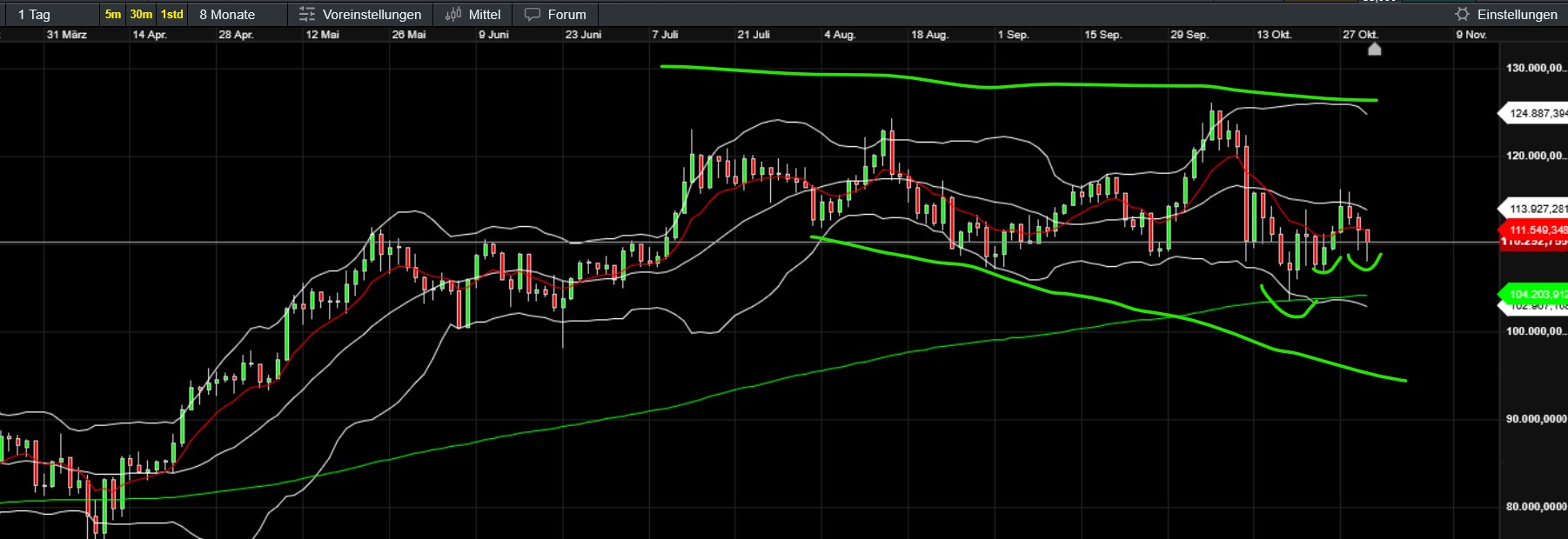Switch to the 30m quick interval
Viewport: 1568px width, 539px height.
click(x=141, y=14)
